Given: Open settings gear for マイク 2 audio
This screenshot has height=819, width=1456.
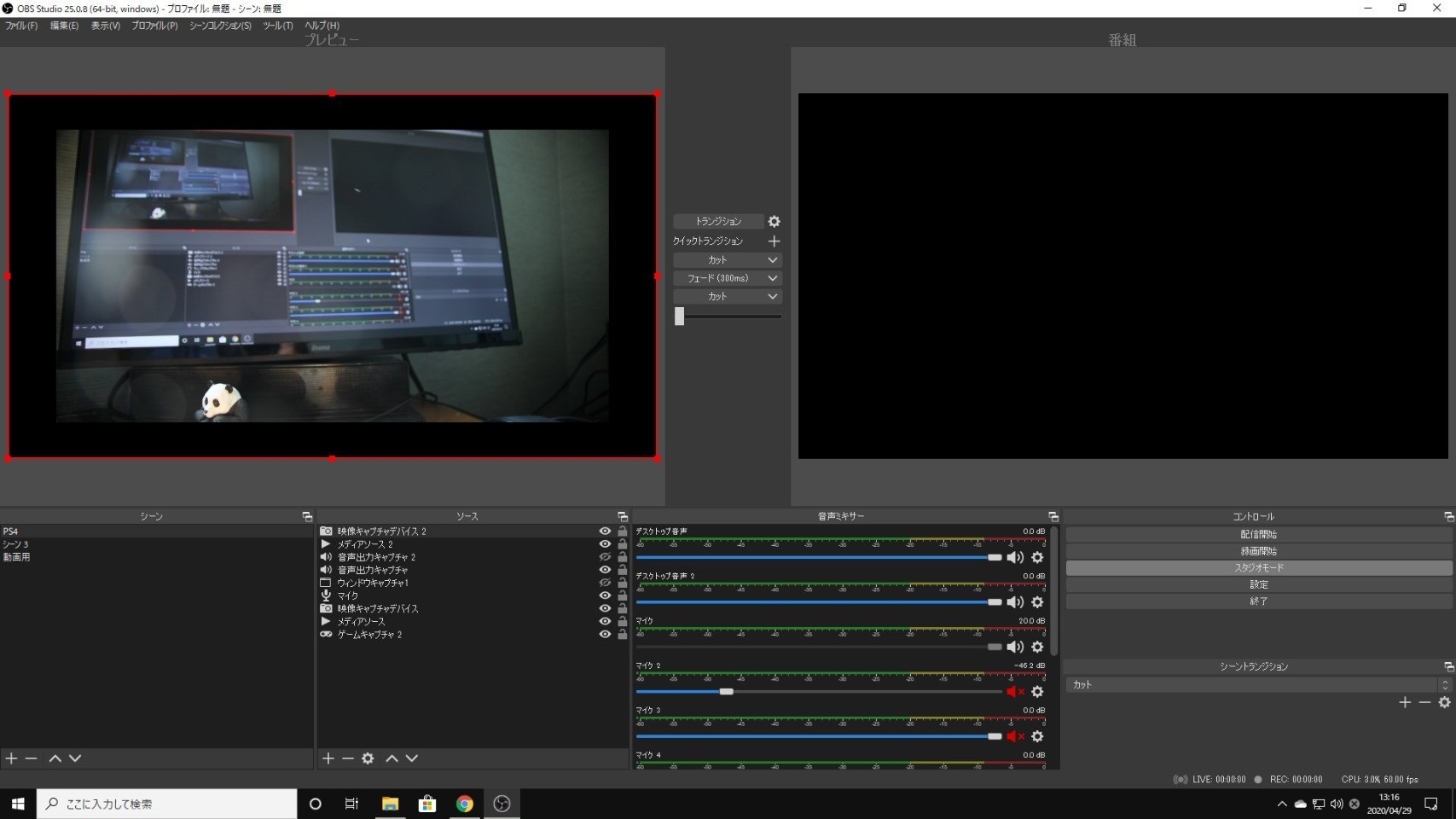Looking at the screenshot, I should tap(1037, 692).
